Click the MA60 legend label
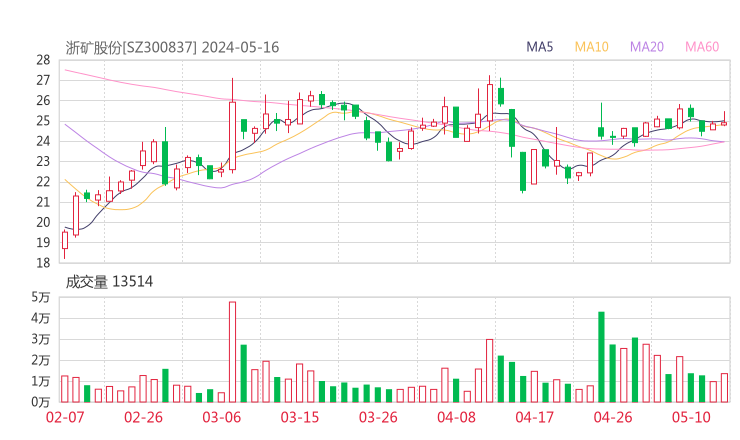Screen dimensions: 740x440 click(702, 47)
